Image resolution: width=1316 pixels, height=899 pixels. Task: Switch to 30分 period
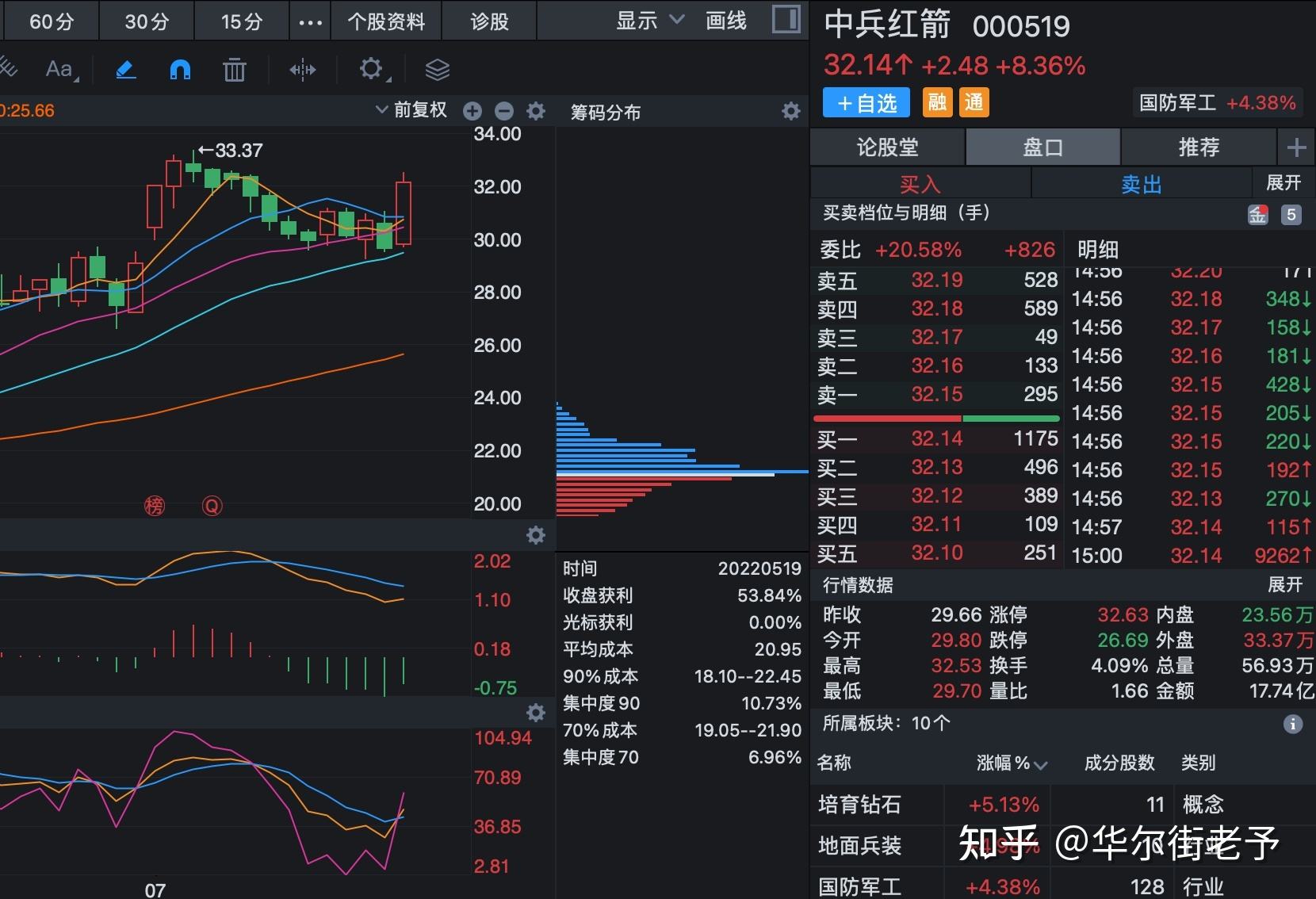tap(147, 21)
